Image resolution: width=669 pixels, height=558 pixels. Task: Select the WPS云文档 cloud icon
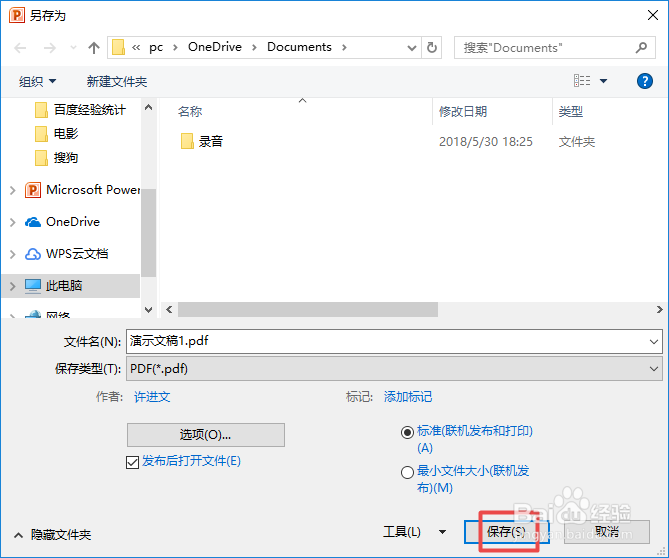33,254
